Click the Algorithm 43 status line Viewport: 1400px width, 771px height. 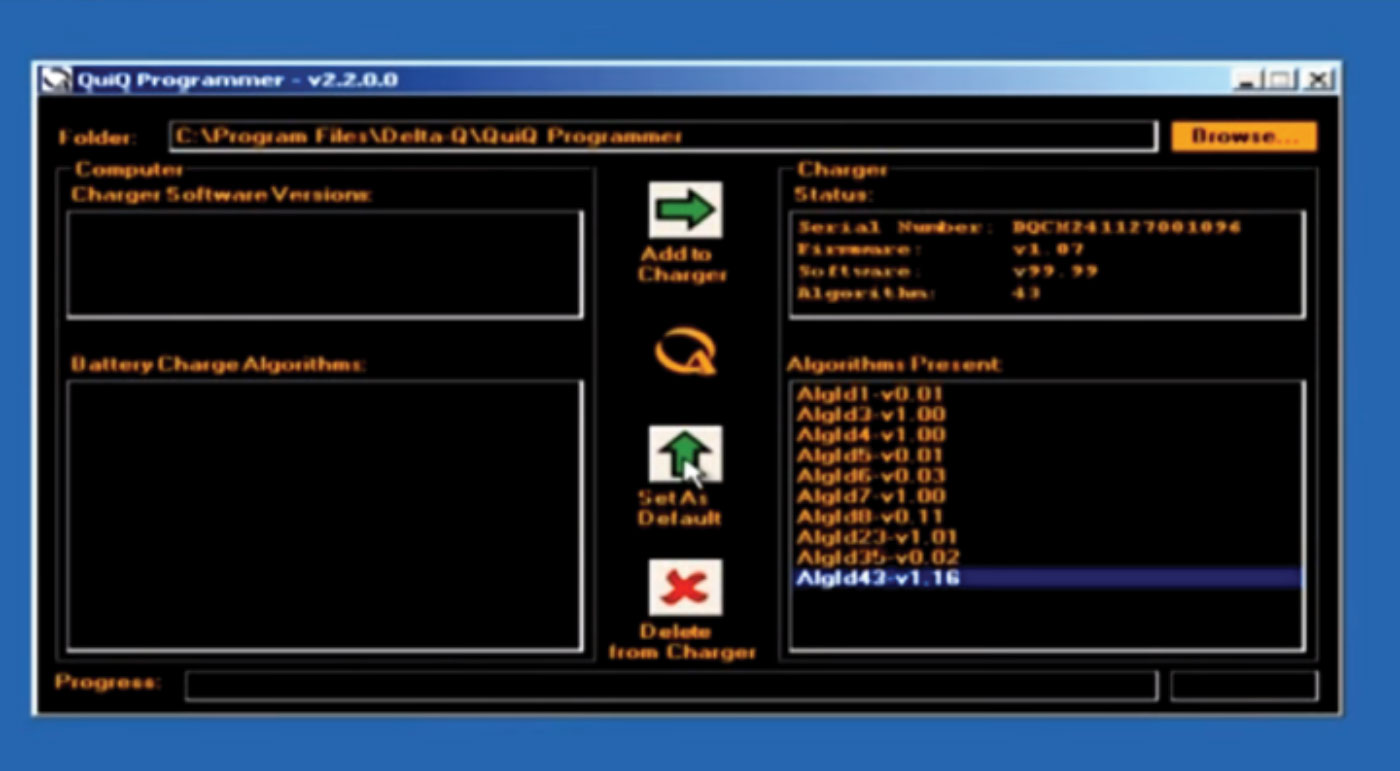[x=918, y=293]
